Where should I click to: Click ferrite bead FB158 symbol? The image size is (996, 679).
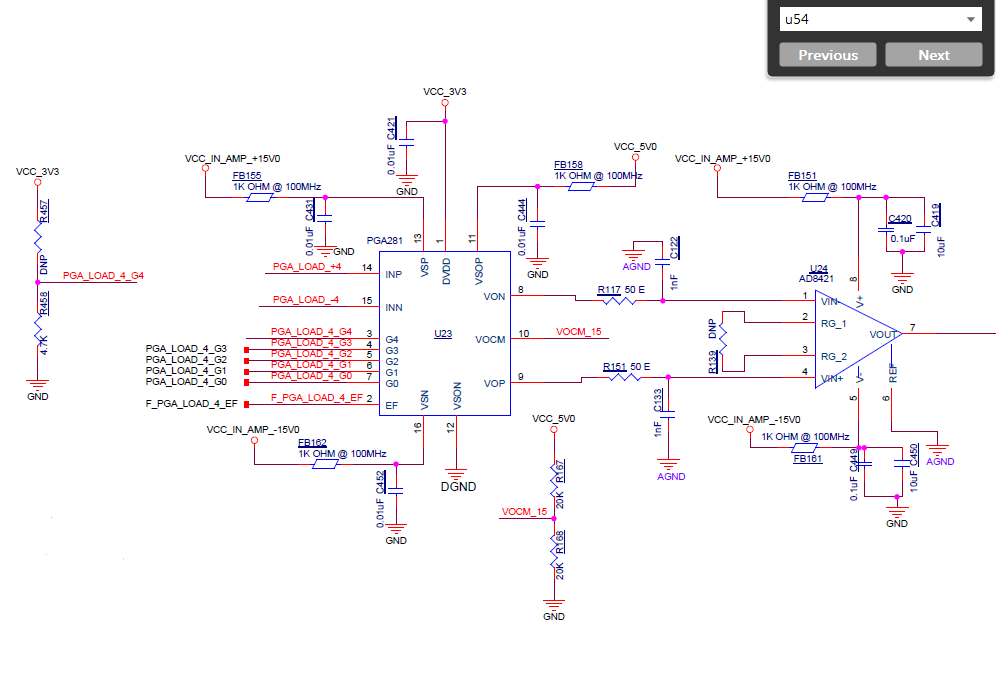(580, 185)
